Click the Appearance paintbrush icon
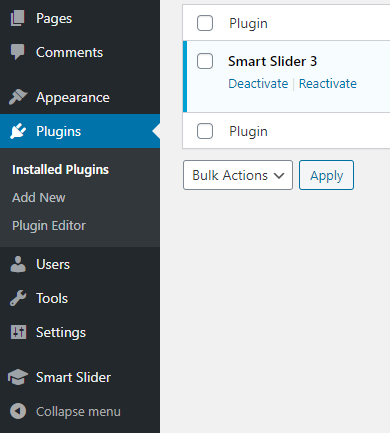This screenshot has width=390, height=433. [18, 97]
